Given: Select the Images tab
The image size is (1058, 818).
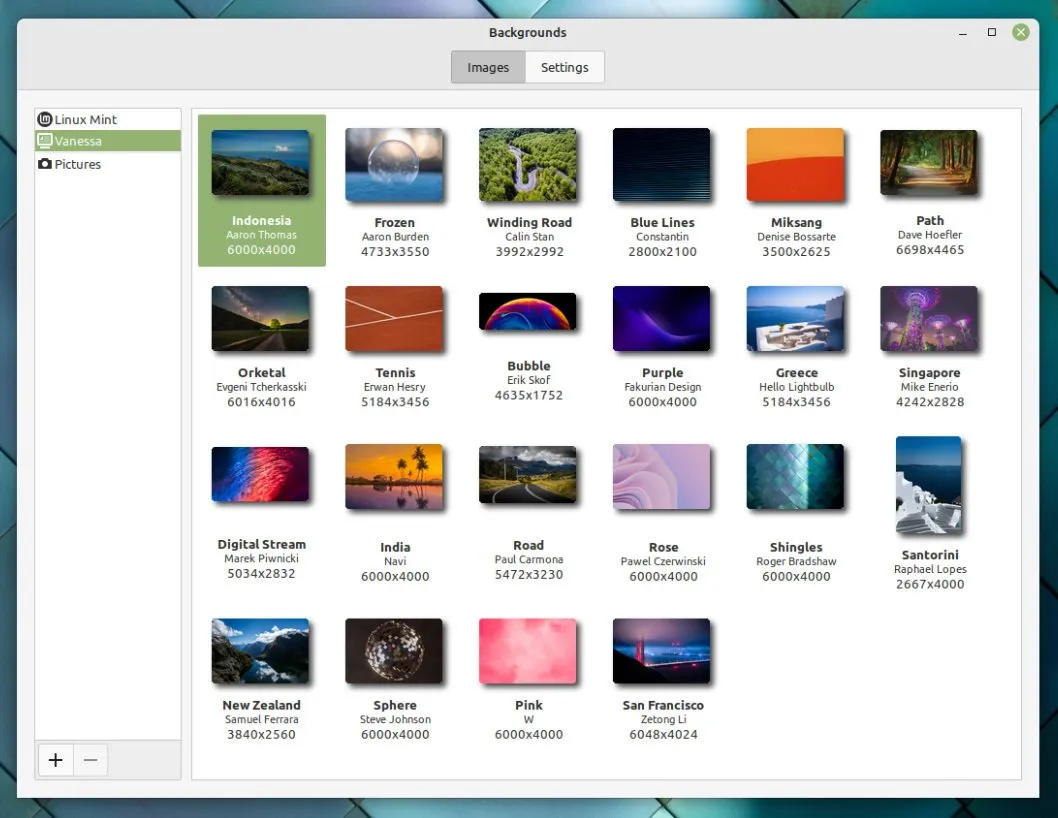Looking at the screenshot, I should pyautogui.click(x=487, y=67).
